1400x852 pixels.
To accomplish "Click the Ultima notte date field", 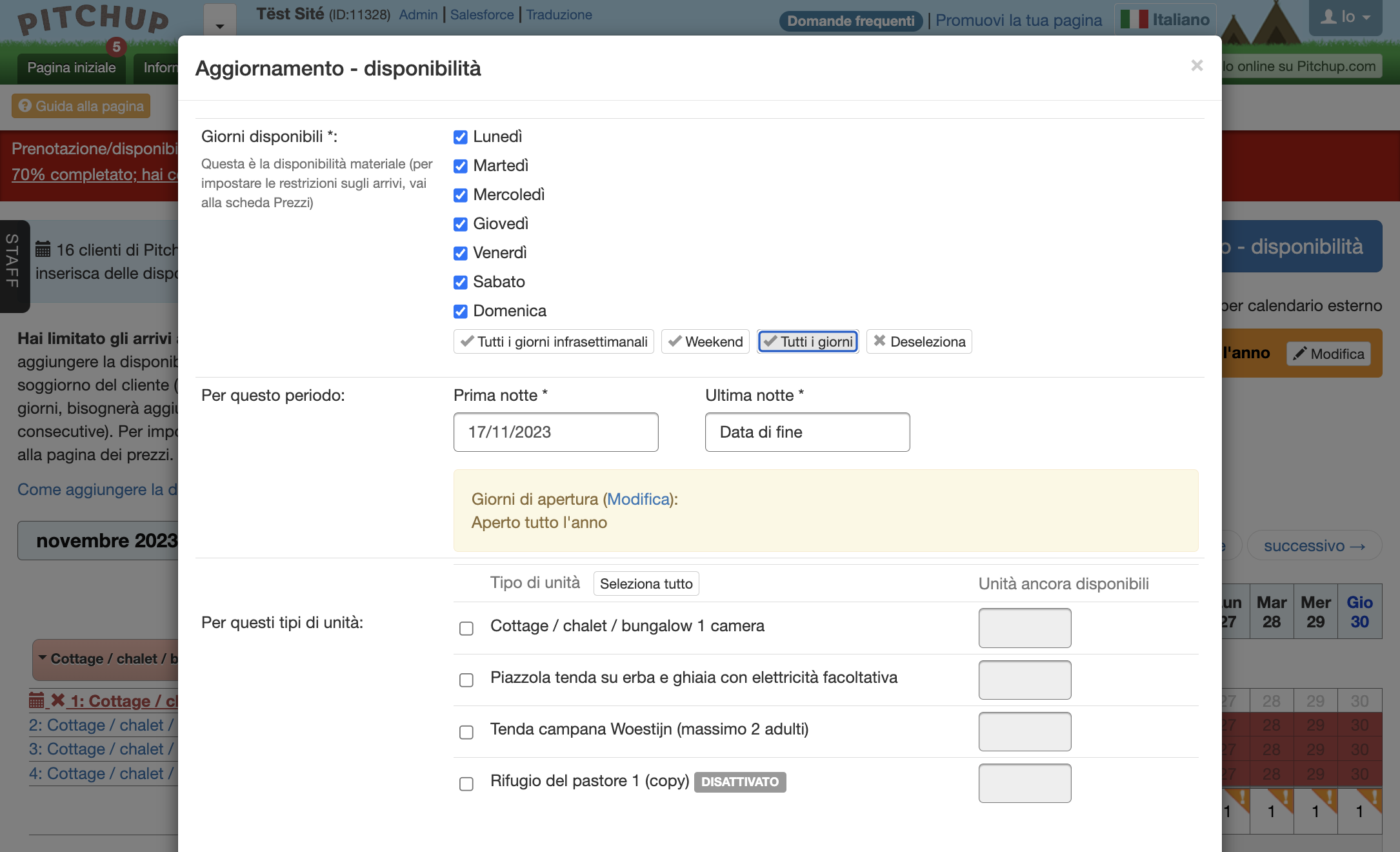I will (x=808, y=432).
